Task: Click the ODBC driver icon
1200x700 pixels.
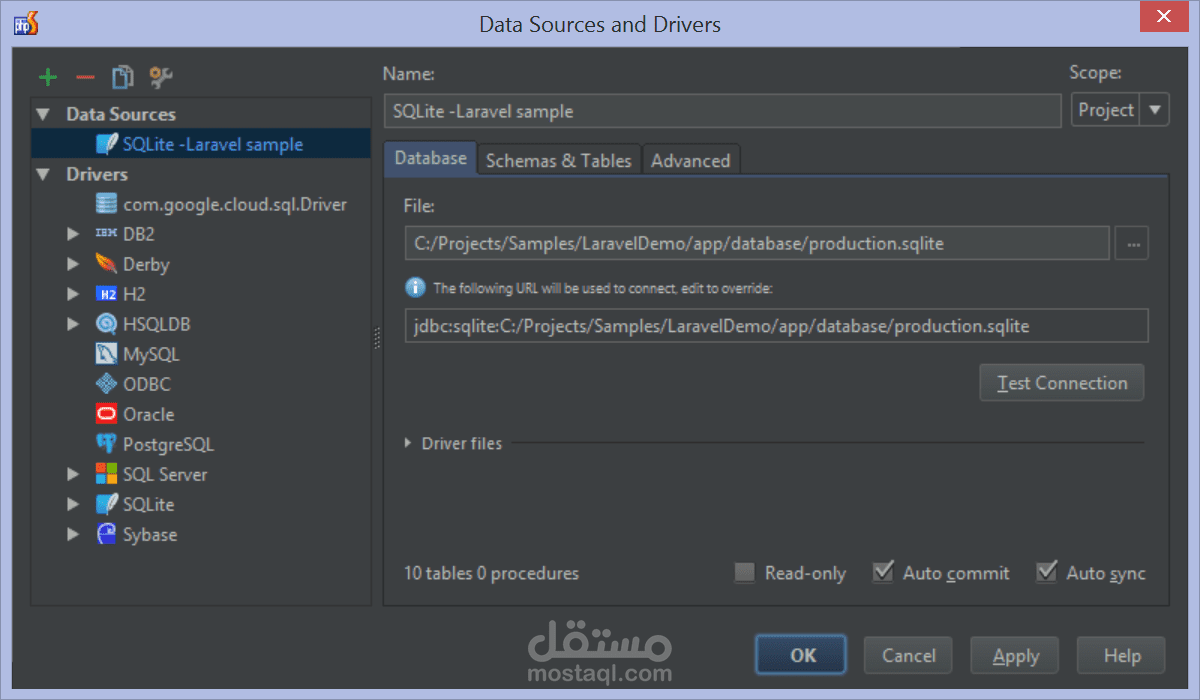Action: pos(106,384)
